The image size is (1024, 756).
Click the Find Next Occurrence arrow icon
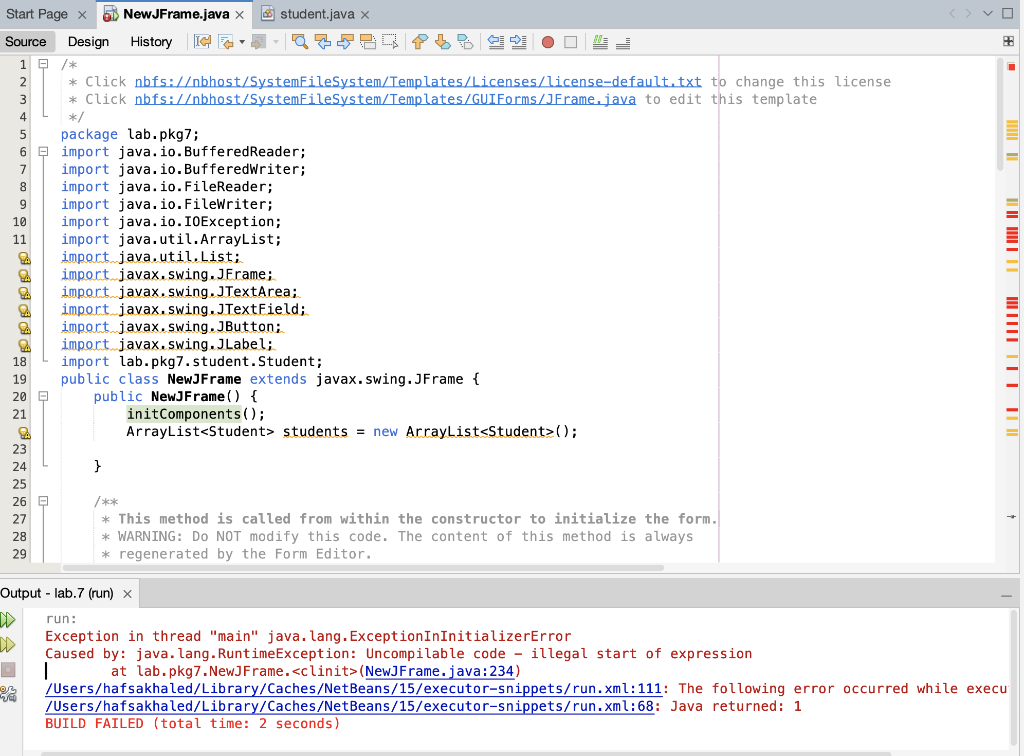(x=343, y=42)
